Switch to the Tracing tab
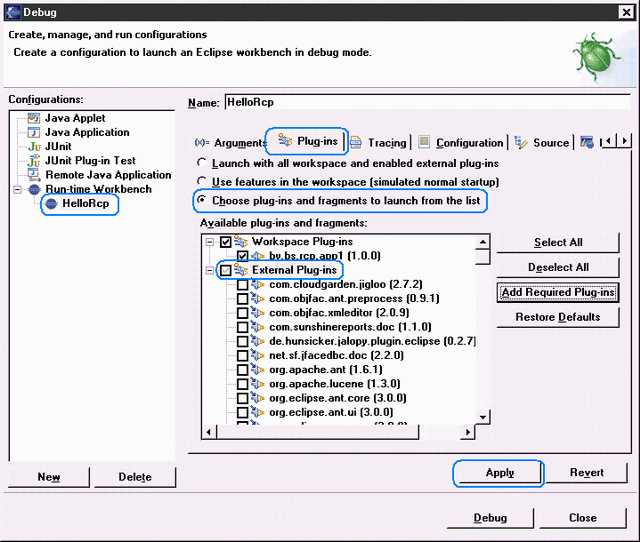640x542 pixels. (378, 143)
